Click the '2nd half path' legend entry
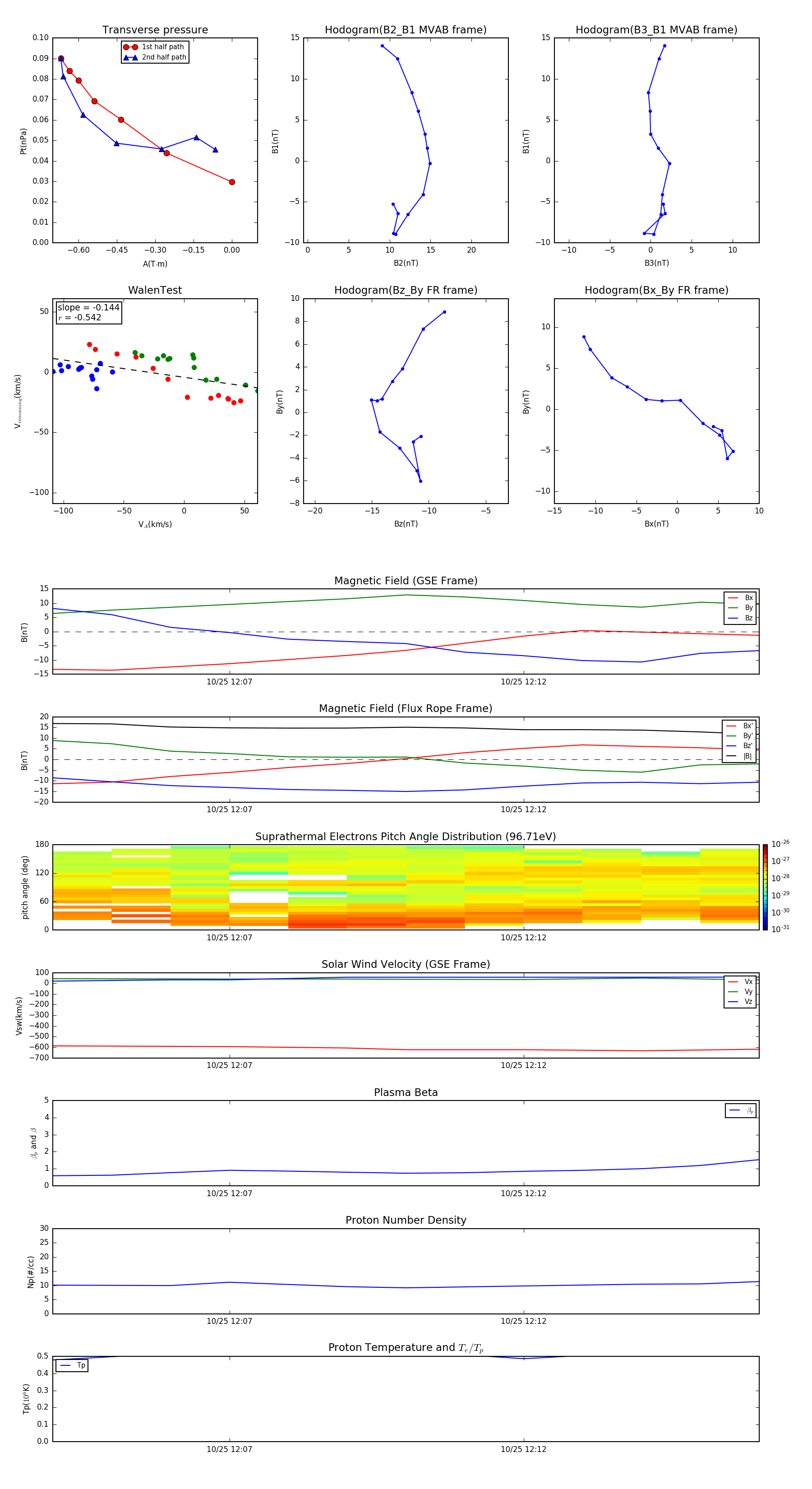The image size is (812, 1489). (155, 57)
